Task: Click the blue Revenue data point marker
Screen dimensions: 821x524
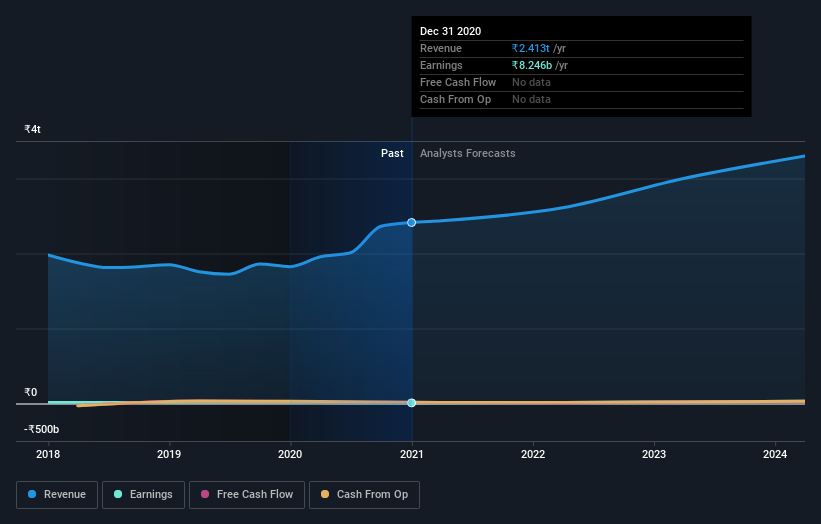Action: point(412,222)
